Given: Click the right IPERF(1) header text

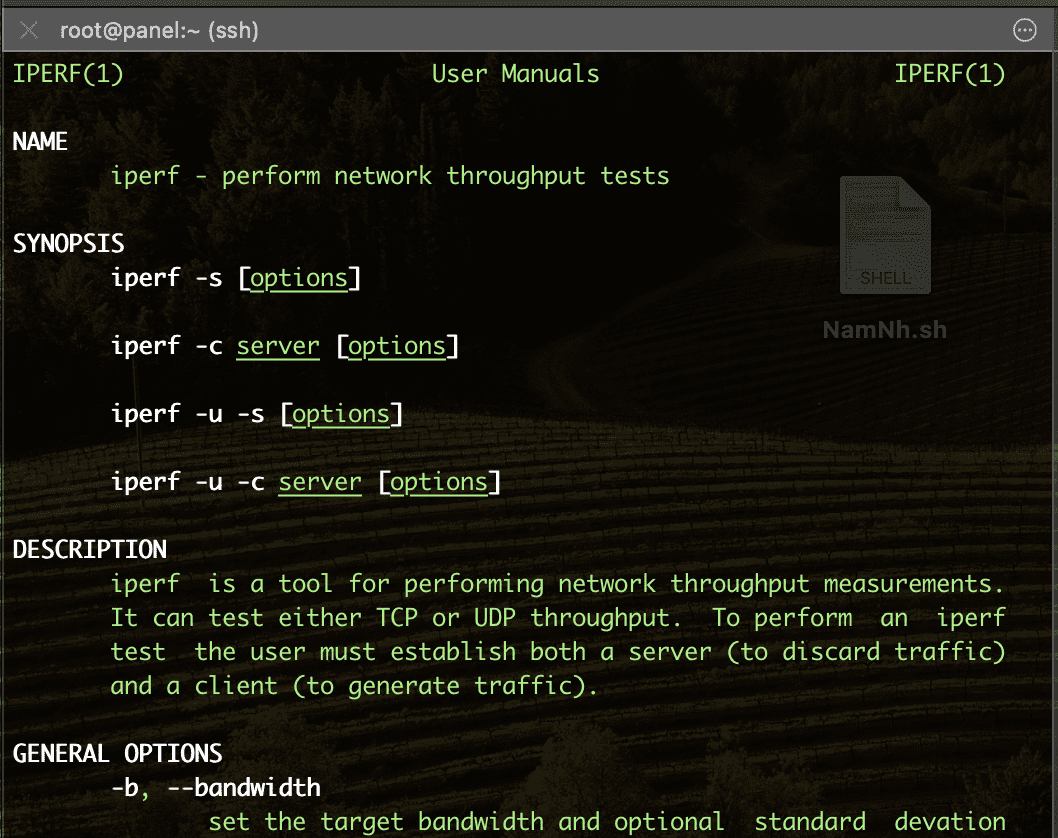Looking at the screenshot, I should click(x=949, y=74).
